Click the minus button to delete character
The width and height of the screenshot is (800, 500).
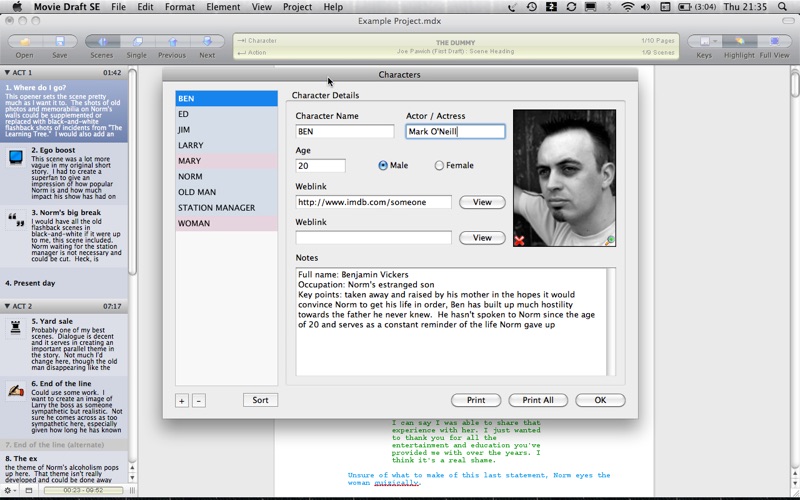(x=198, y=400)
